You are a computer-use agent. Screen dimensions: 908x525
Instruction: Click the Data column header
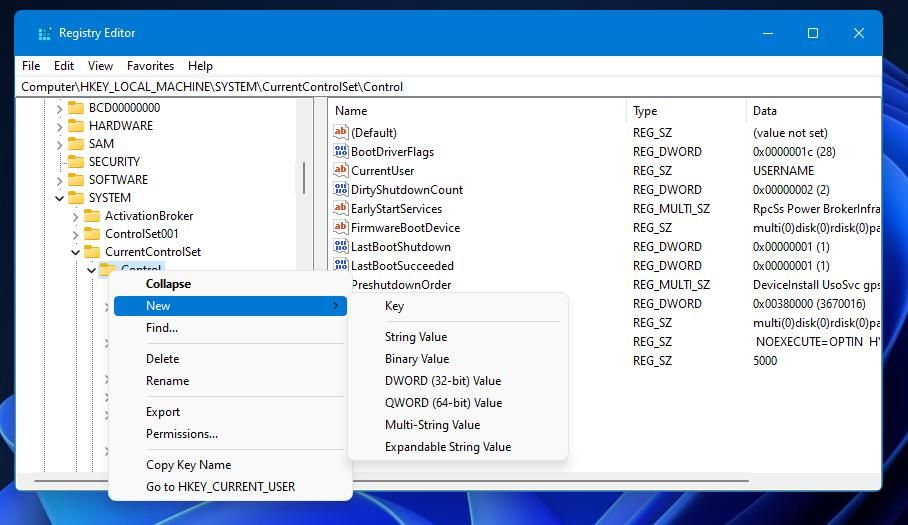pos(814,111)
